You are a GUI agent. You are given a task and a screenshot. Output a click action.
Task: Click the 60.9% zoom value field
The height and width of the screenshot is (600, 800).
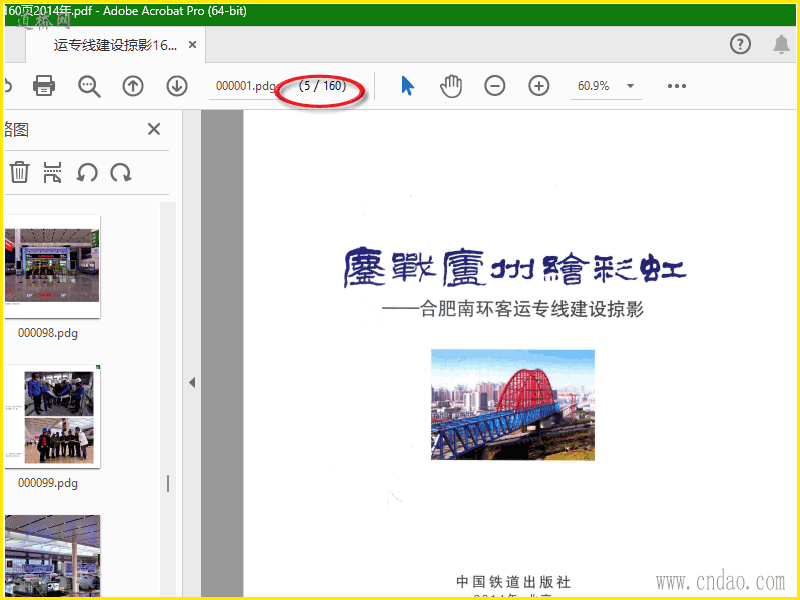[x=593, y=86]
